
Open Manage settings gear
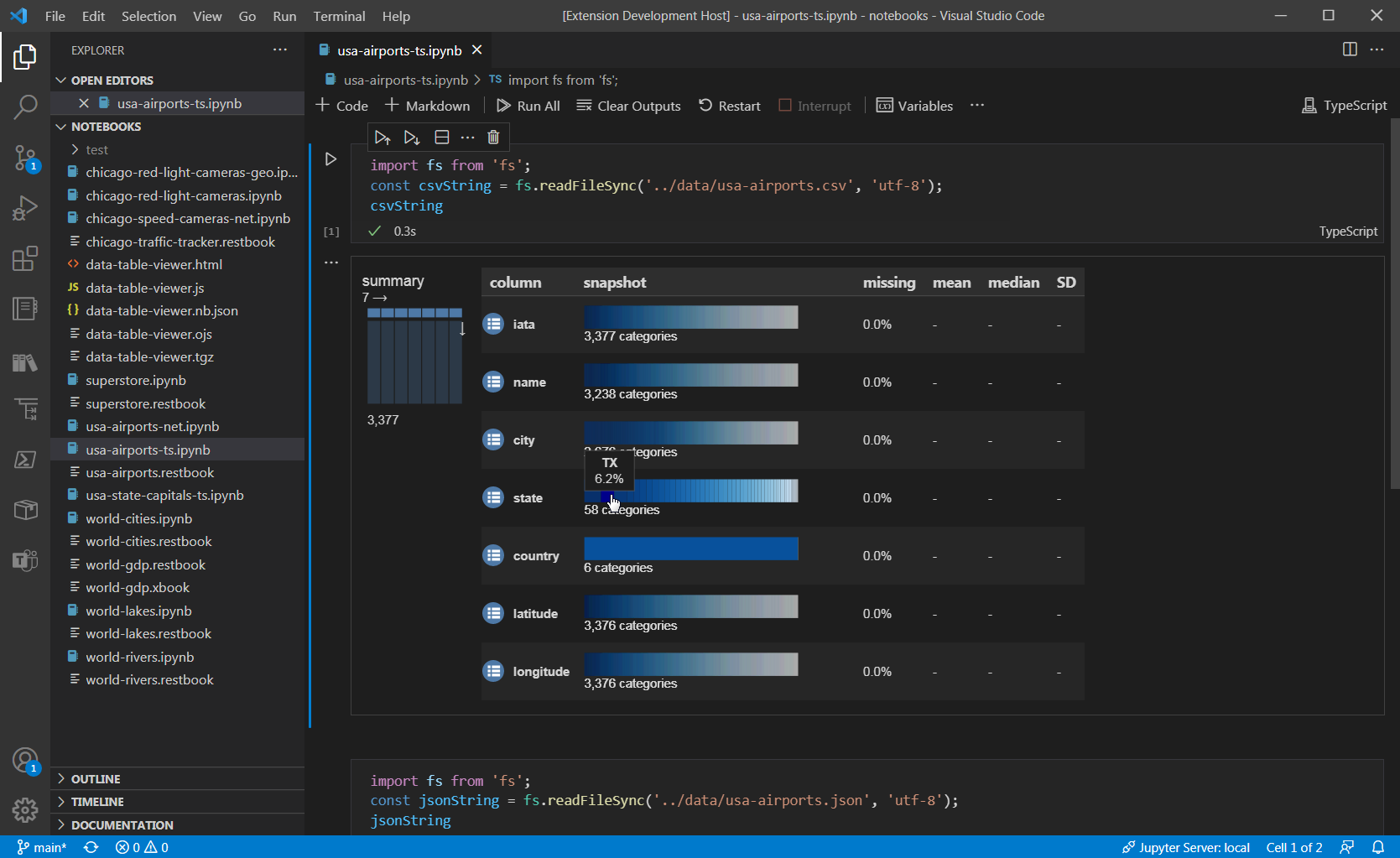[25, 809]
